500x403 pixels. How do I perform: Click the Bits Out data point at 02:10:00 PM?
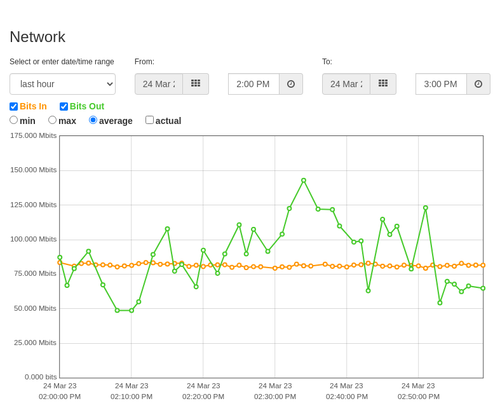131,310
